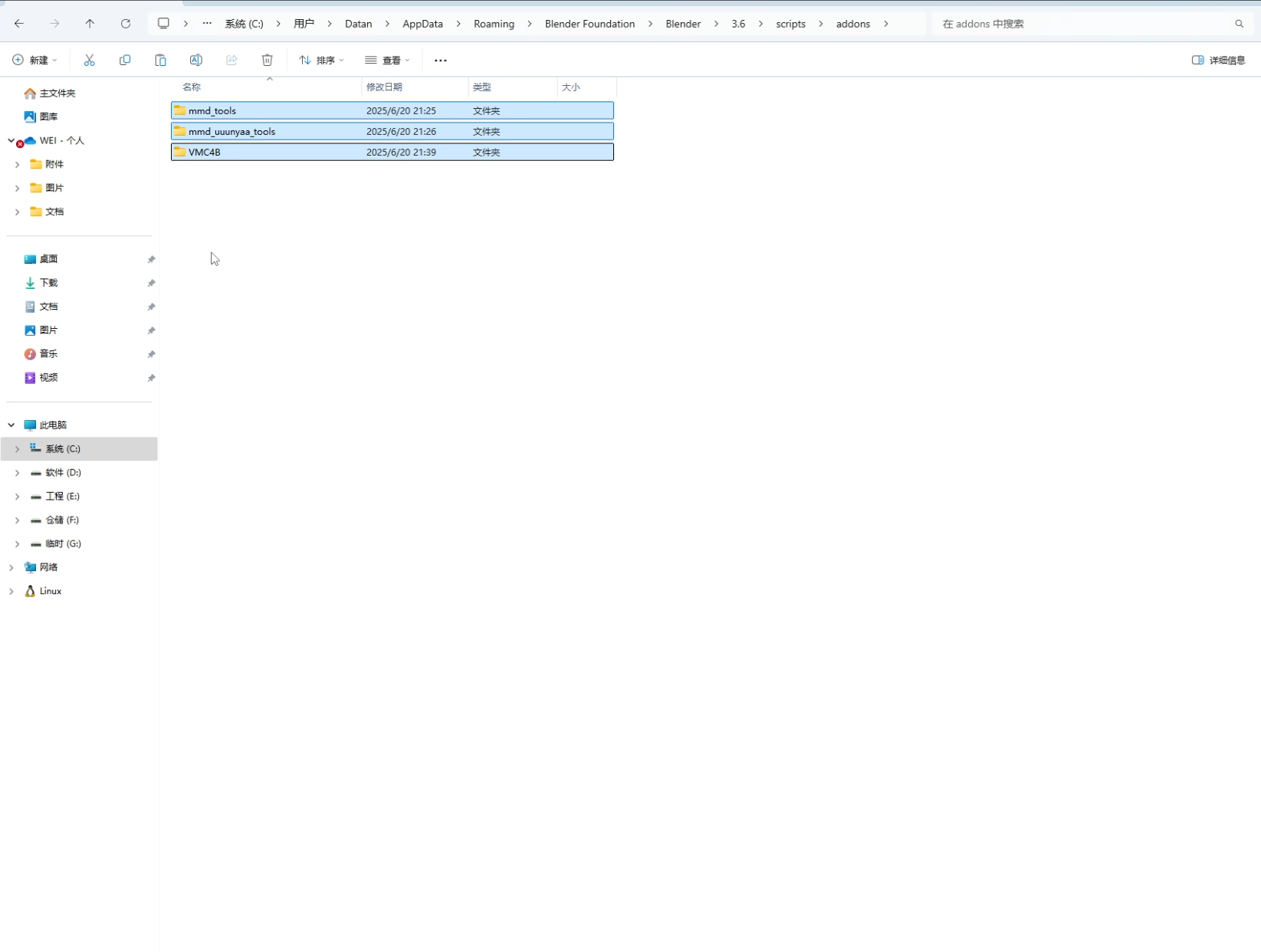Open the 新建 new item menu
The width and height of the screenshot is (1261, 952).
click(x=34, y=60)
